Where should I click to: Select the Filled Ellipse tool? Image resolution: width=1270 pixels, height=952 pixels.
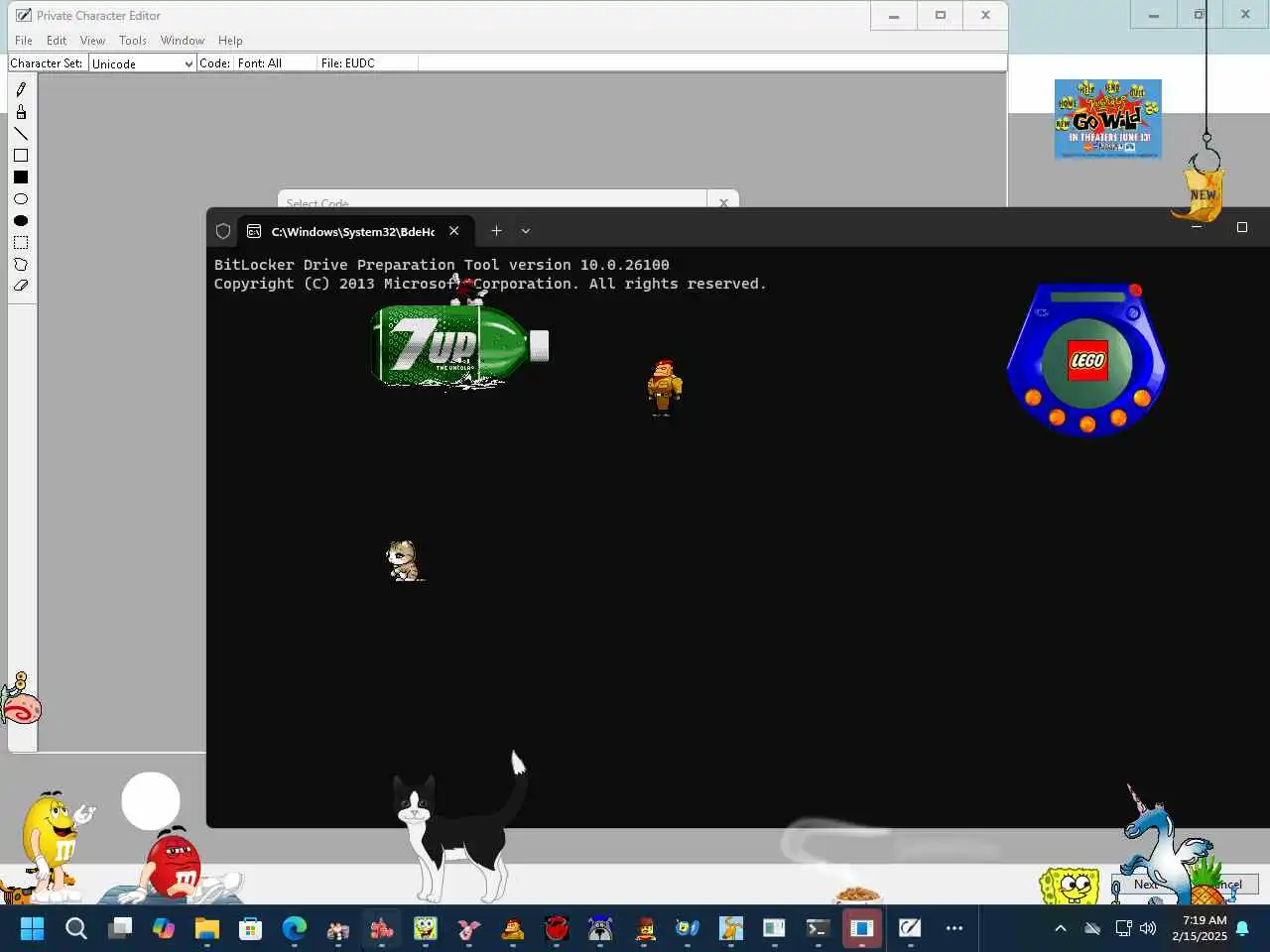pyautogui.click(x=21, y=221)
